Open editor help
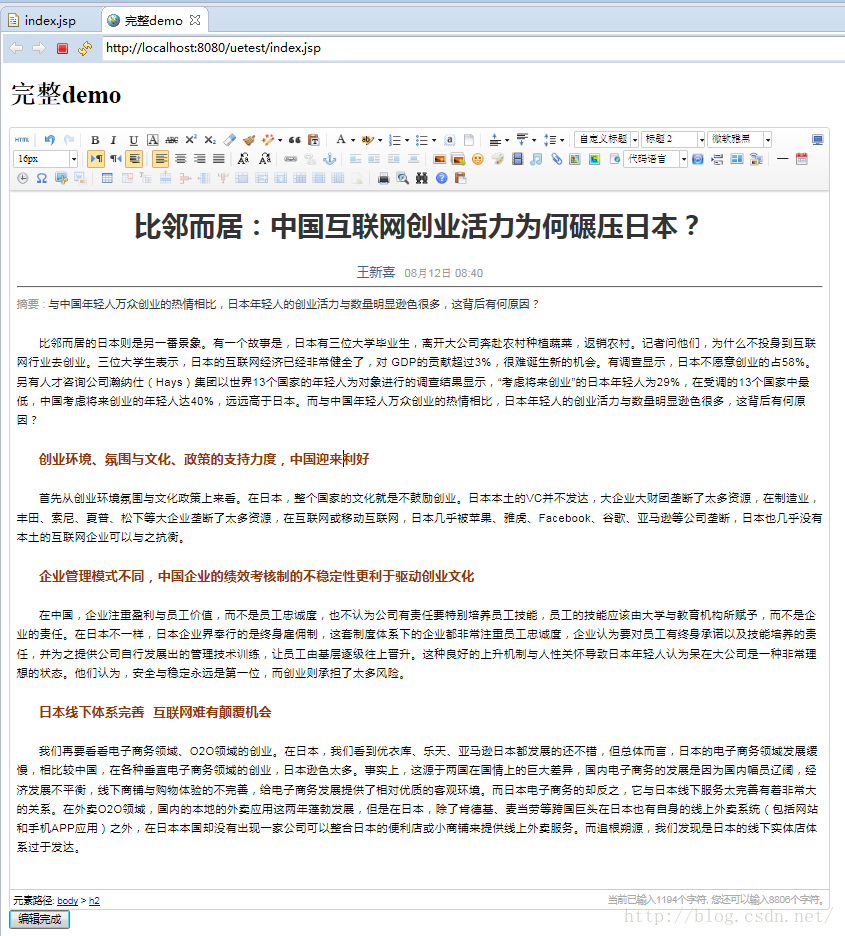This screenshot has height=936, width=845. [x=441, y=178]
